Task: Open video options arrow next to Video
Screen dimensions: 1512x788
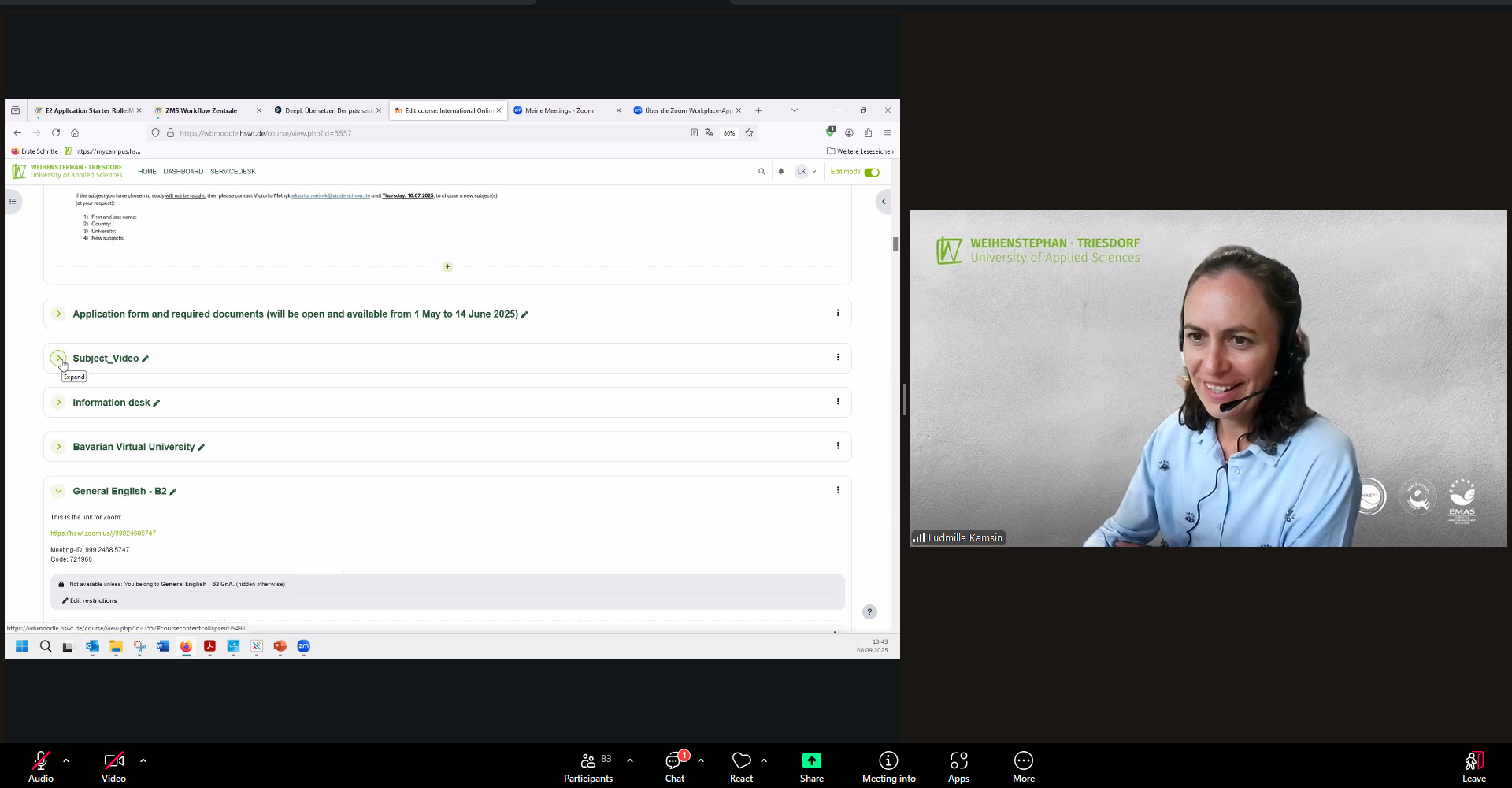Action: 143,760
